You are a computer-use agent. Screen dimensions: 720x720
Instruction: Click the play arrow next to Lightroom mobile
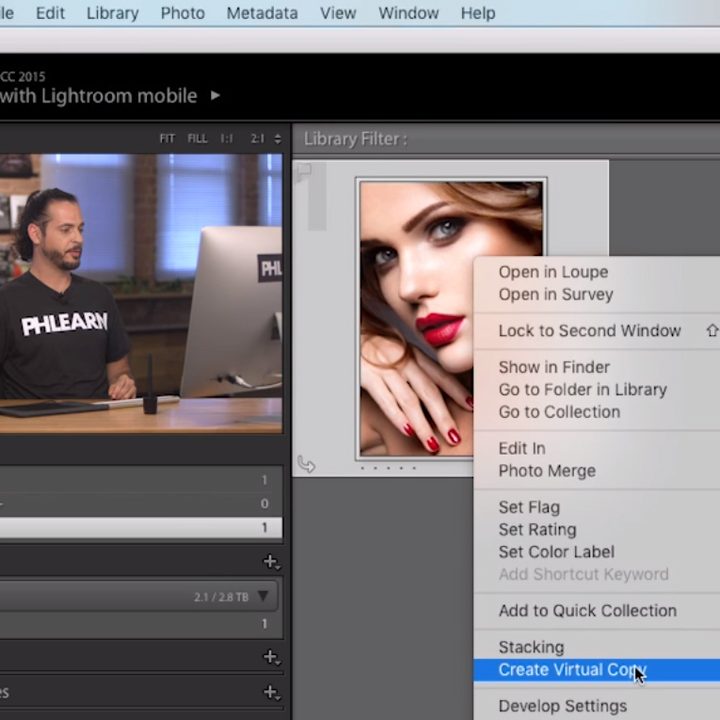[215, 96]
